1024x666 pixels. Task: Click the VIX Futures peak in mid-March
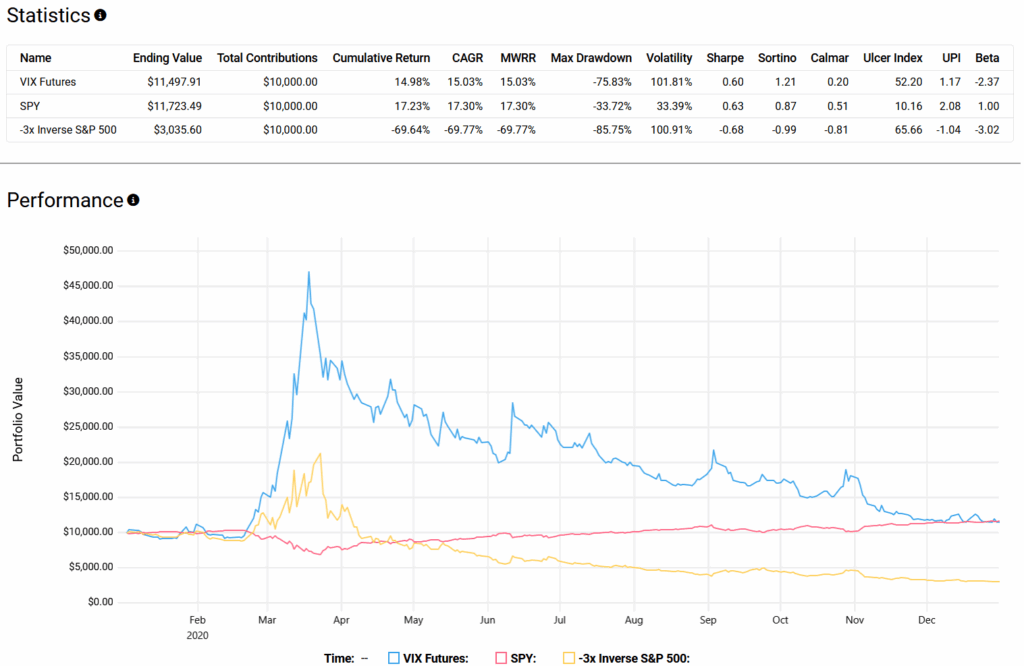click(x=309, y=272)
